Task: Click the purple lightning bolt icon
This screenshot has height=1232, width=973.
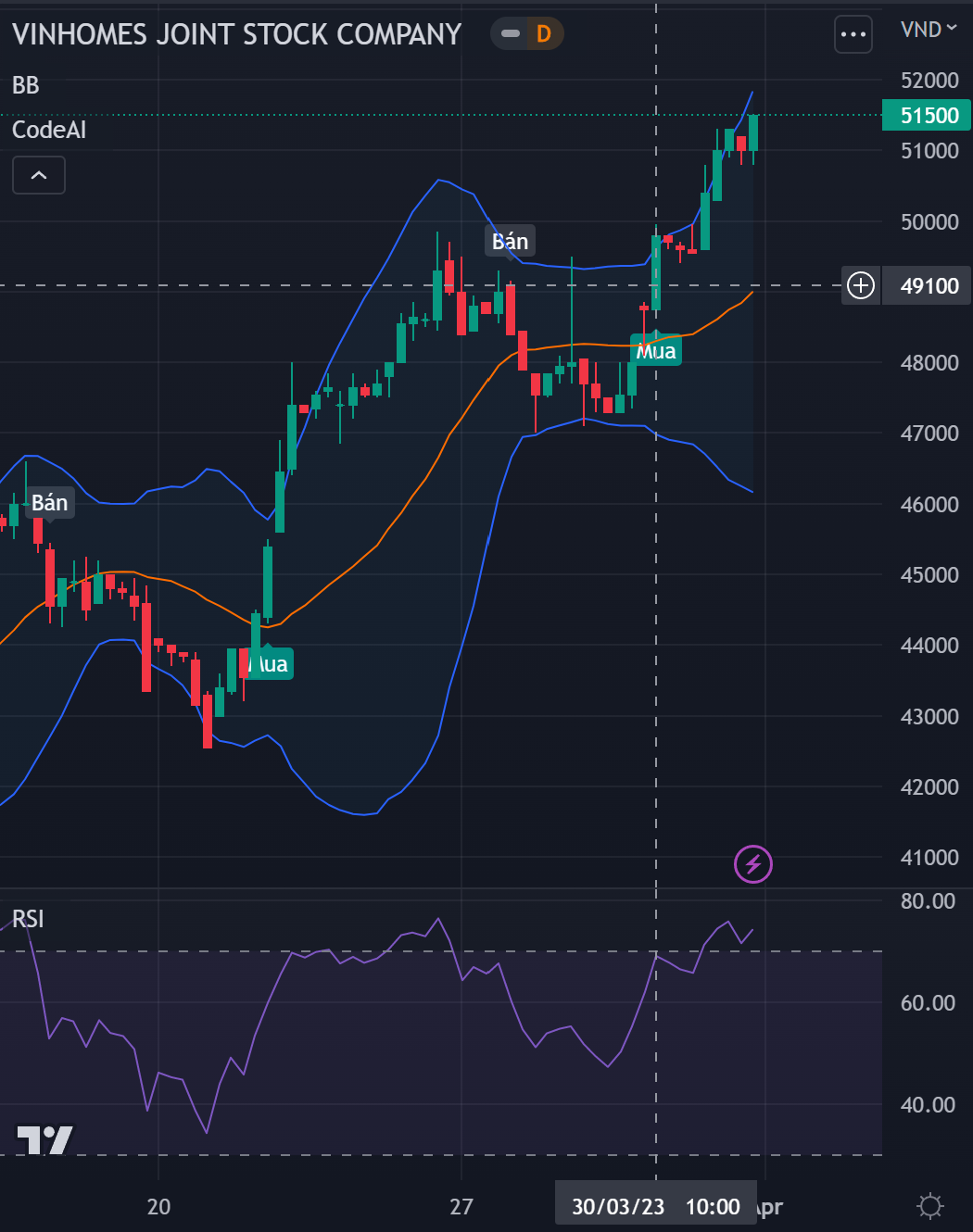Action: pos(753,864)
